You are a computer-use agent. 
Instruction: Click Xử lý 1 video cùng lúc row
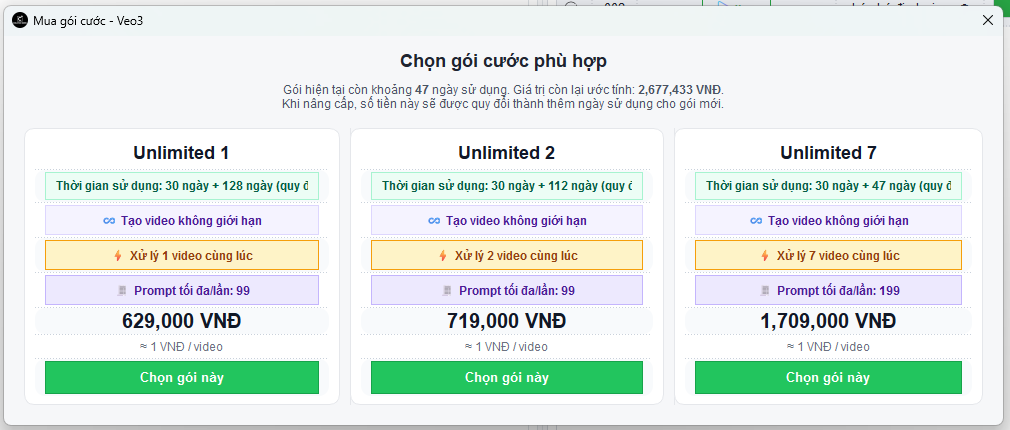point(182,256)
